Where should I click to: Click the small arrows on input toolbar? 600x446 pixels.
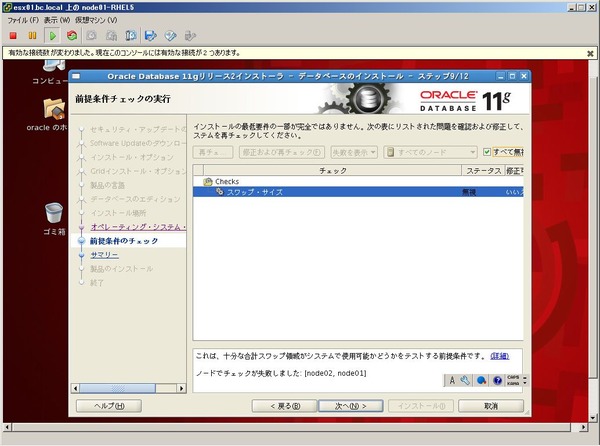525,380
